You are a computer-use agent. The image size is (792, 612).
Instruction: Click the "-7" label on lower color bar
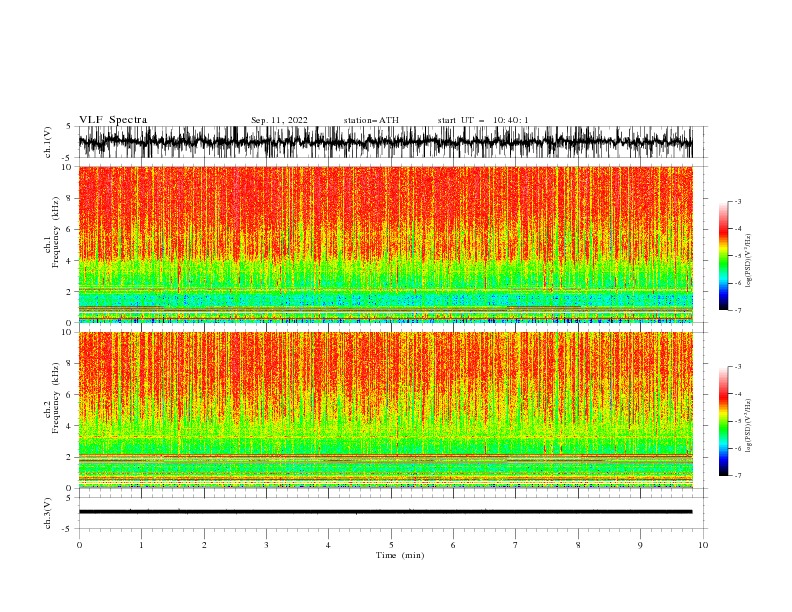click(x=738, y=476)
